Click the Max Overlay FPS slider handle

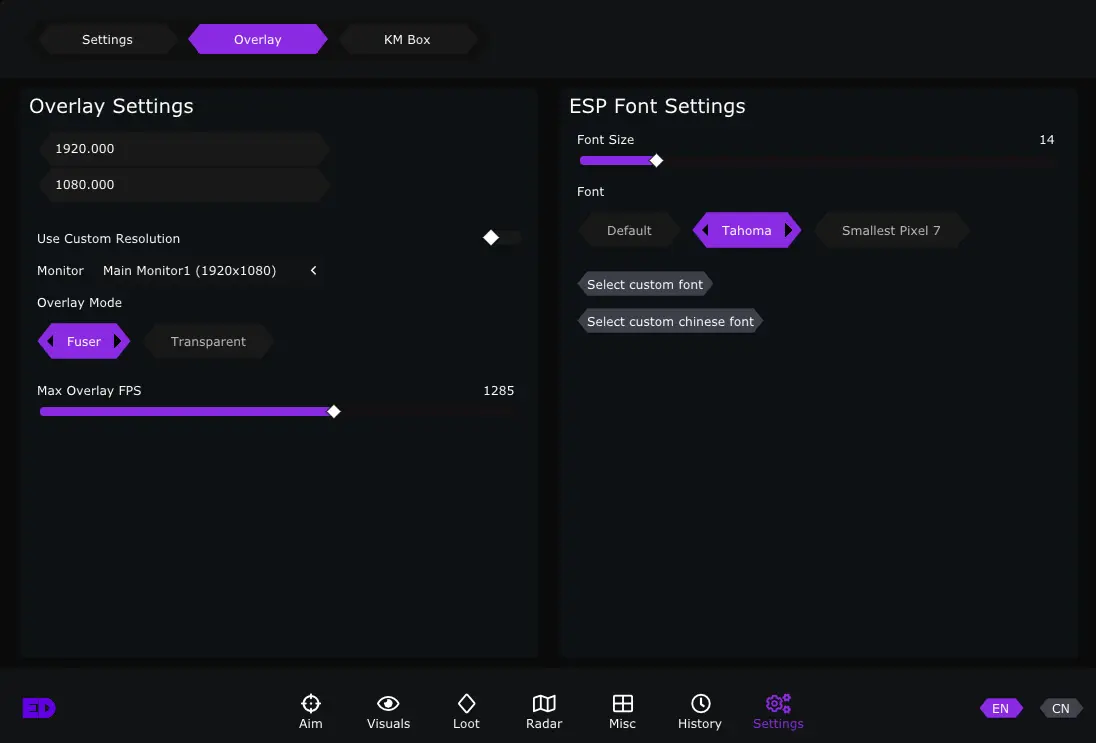coord(334,411)
